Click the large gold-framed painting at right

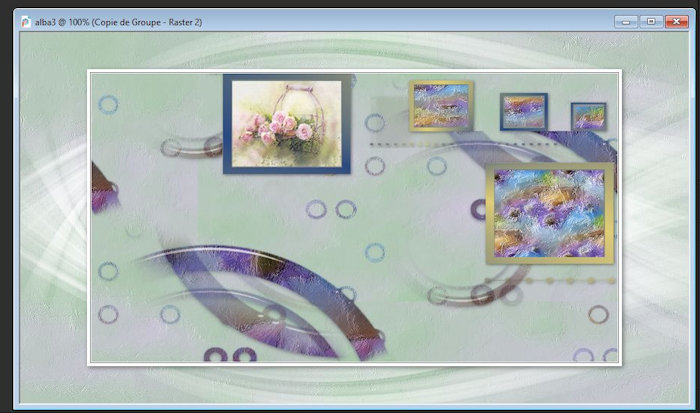coord(550,213)
